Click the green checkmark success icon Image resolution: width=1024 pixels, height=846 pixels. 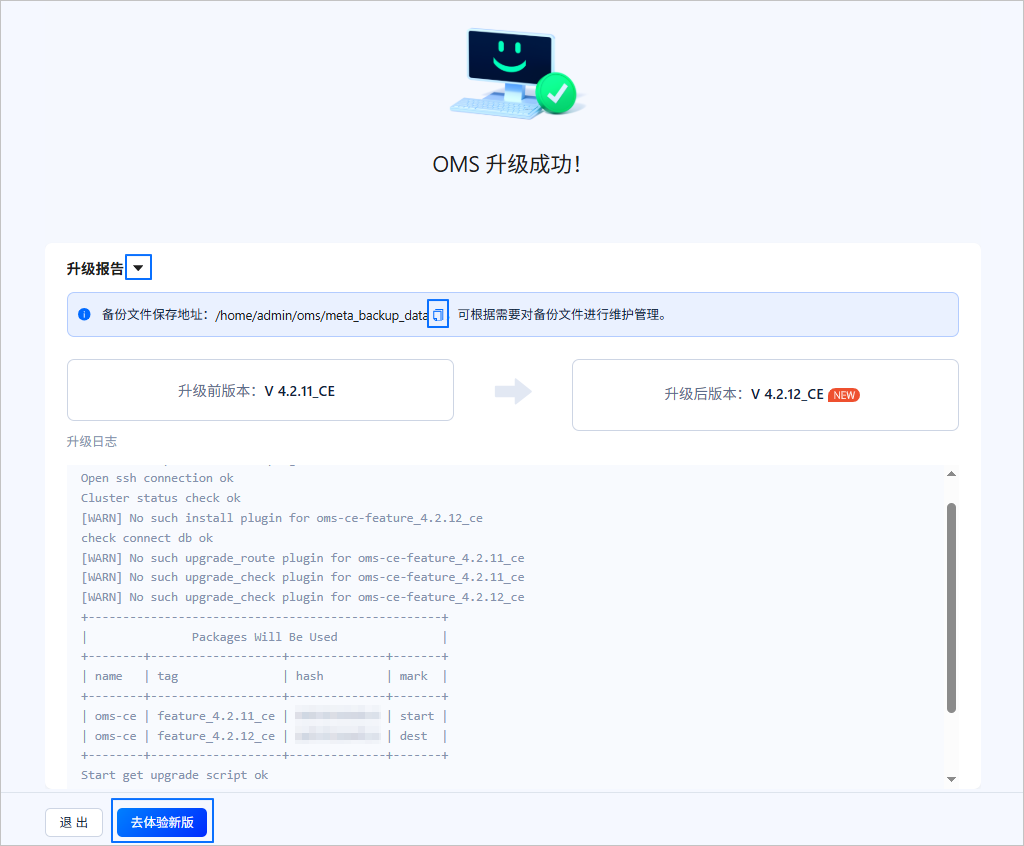[556, 94]
